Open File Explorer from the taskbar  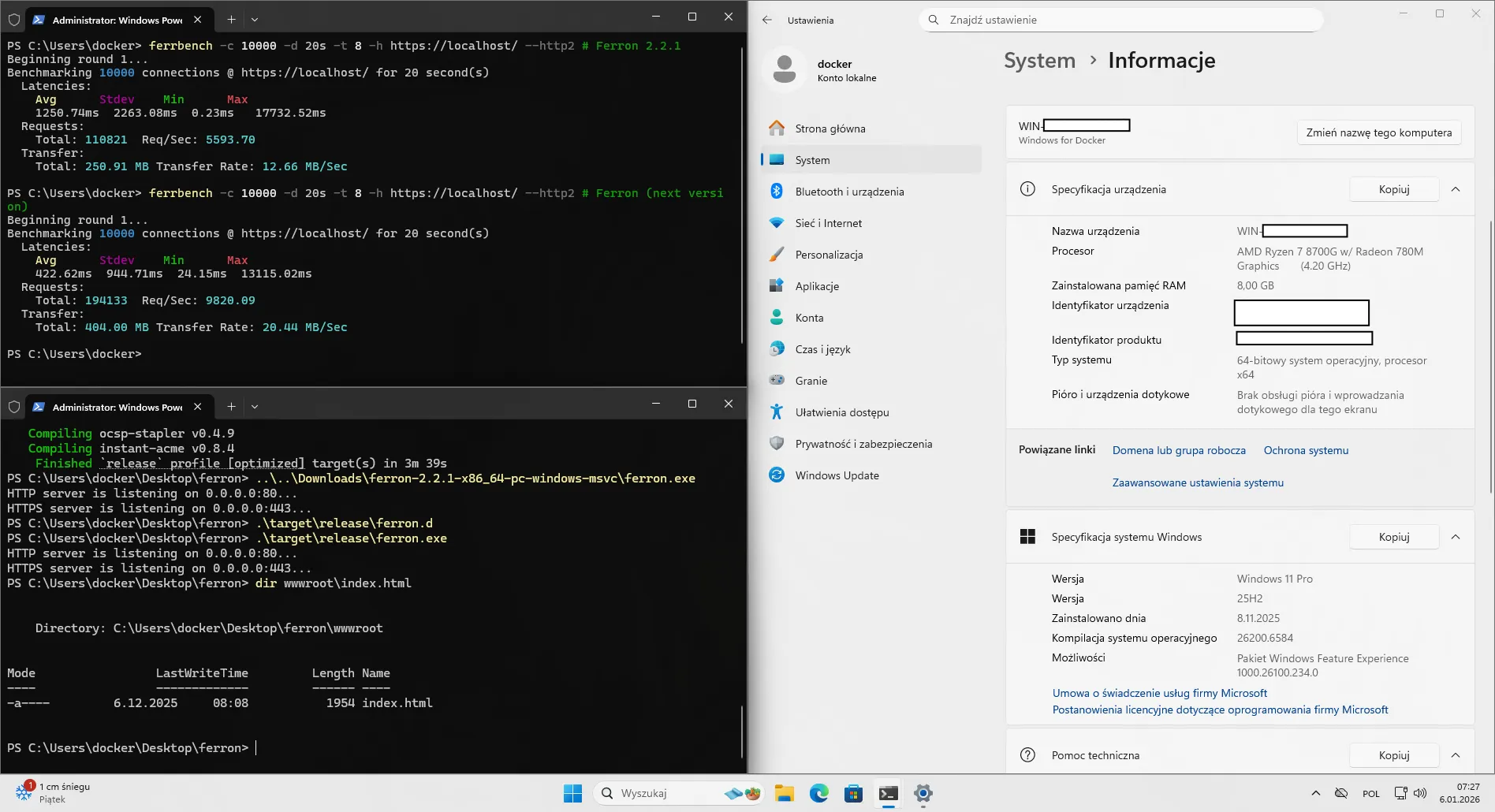pos(784,793)
